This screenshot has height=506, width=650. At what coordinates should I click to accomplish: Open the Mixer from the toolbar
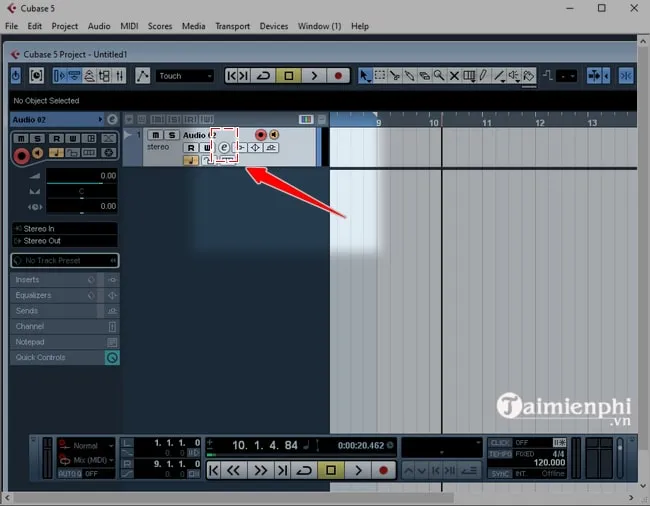(x=119, y=76)
